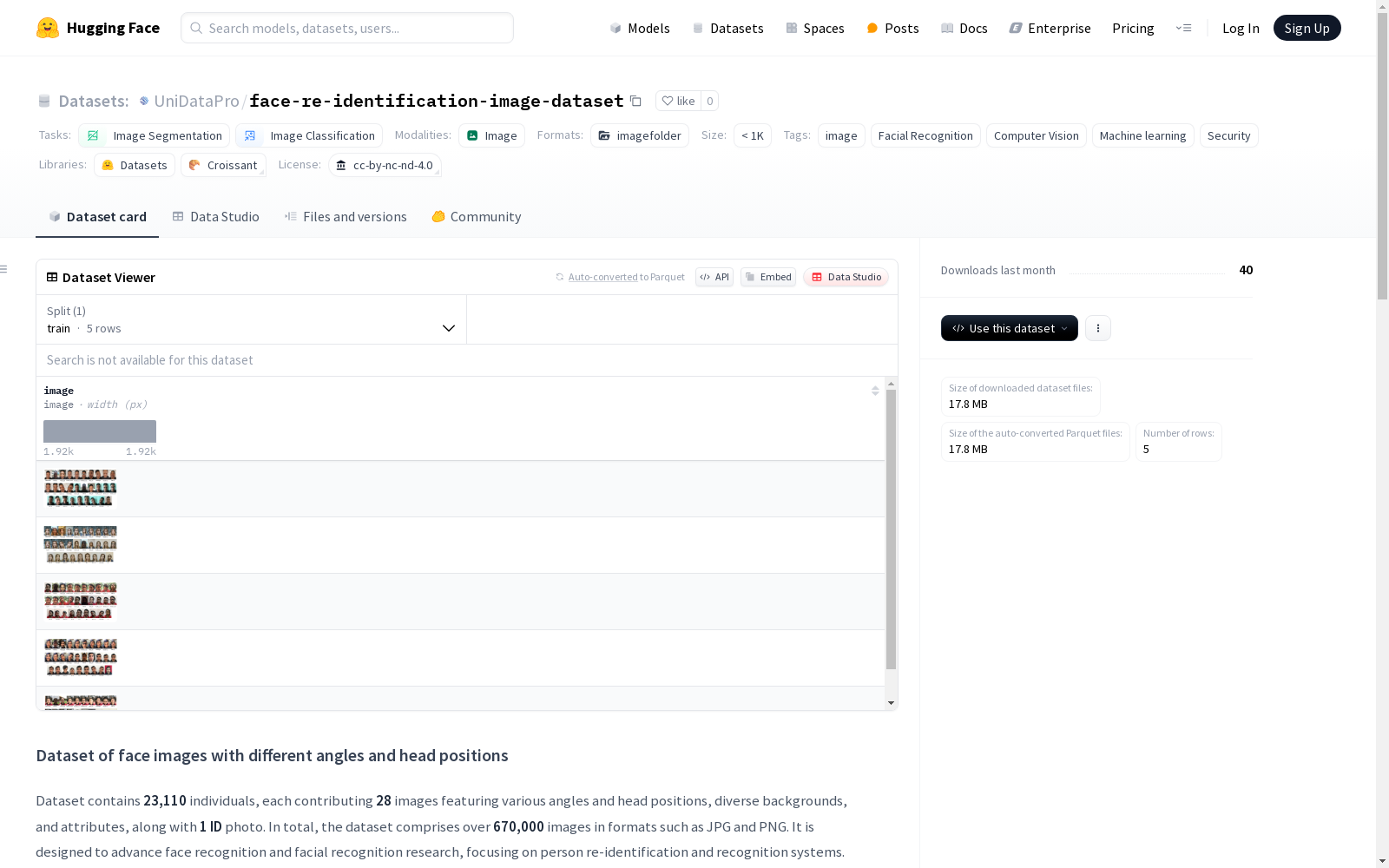The width and height of the screenshot is (1389, 868).
Task: Click the red Data Studio button
Action: [846, 277]
